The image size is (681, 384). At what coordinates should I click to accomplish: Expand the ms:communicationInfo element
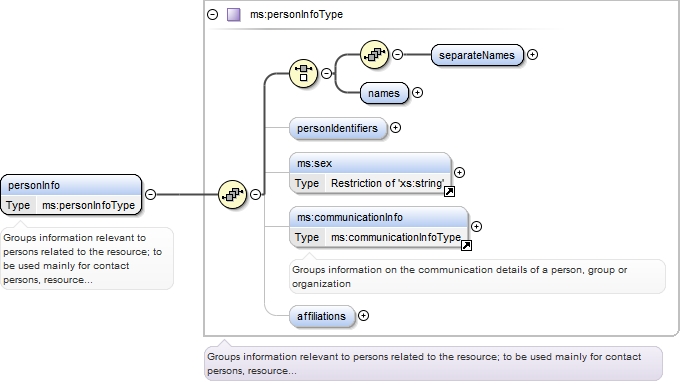coord(476,226)
